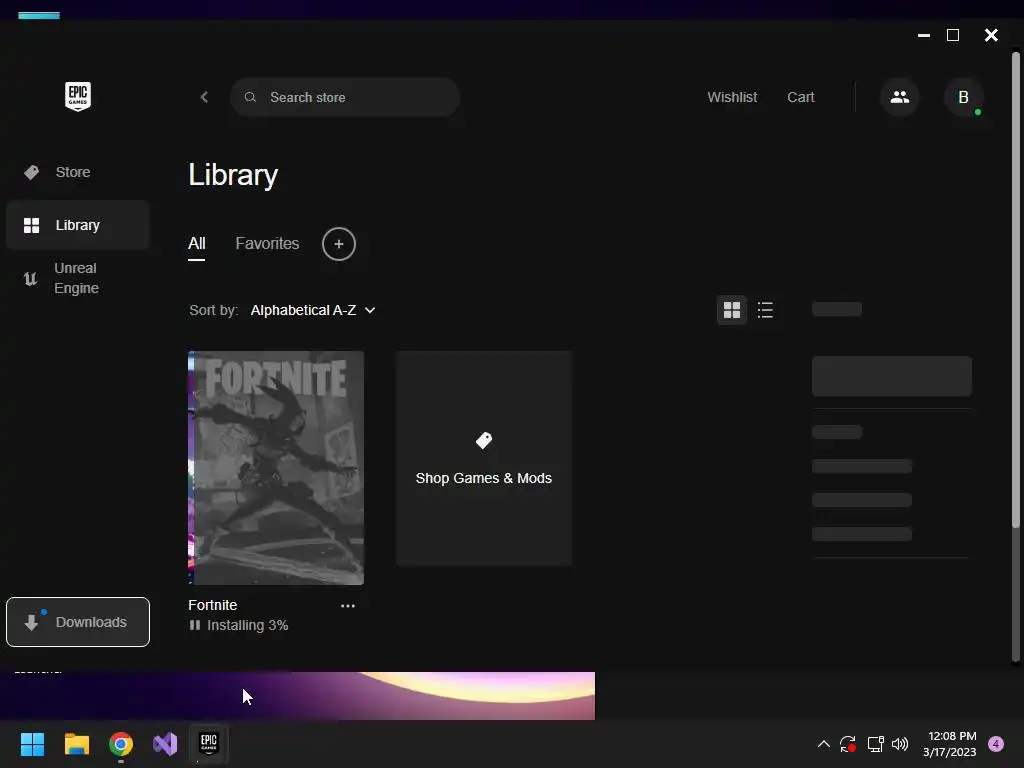The width and height of the screenshot is (1024, 768).
Task: Maximize the Epic Games launcher window
Action: [x=953, y=35]
